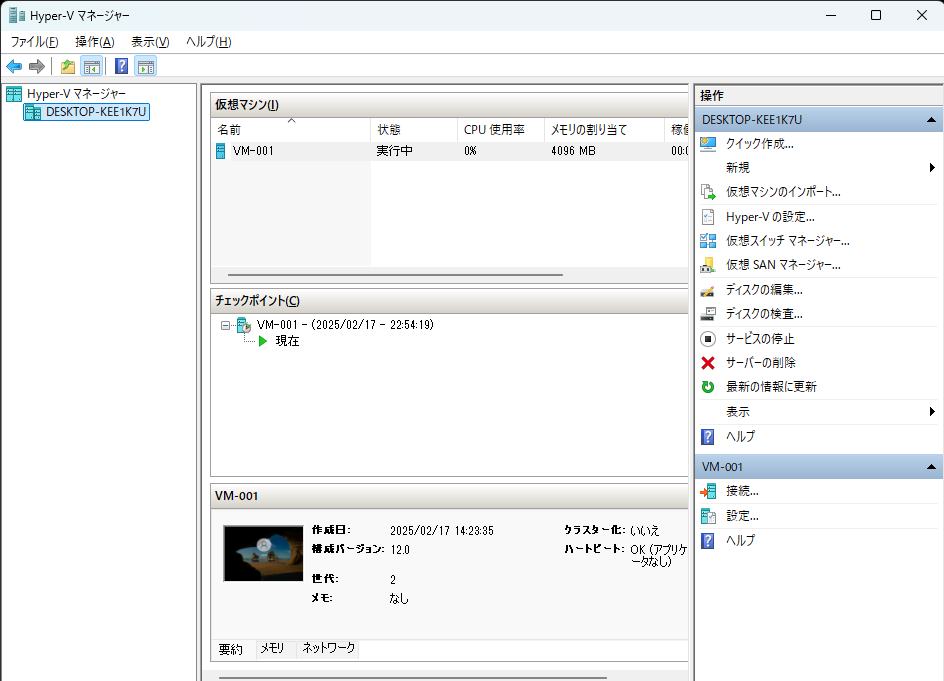Click the クイック作成... action link
Viewport: 944px width, 681px height.
pyautogui.click(x=760, y=144)
